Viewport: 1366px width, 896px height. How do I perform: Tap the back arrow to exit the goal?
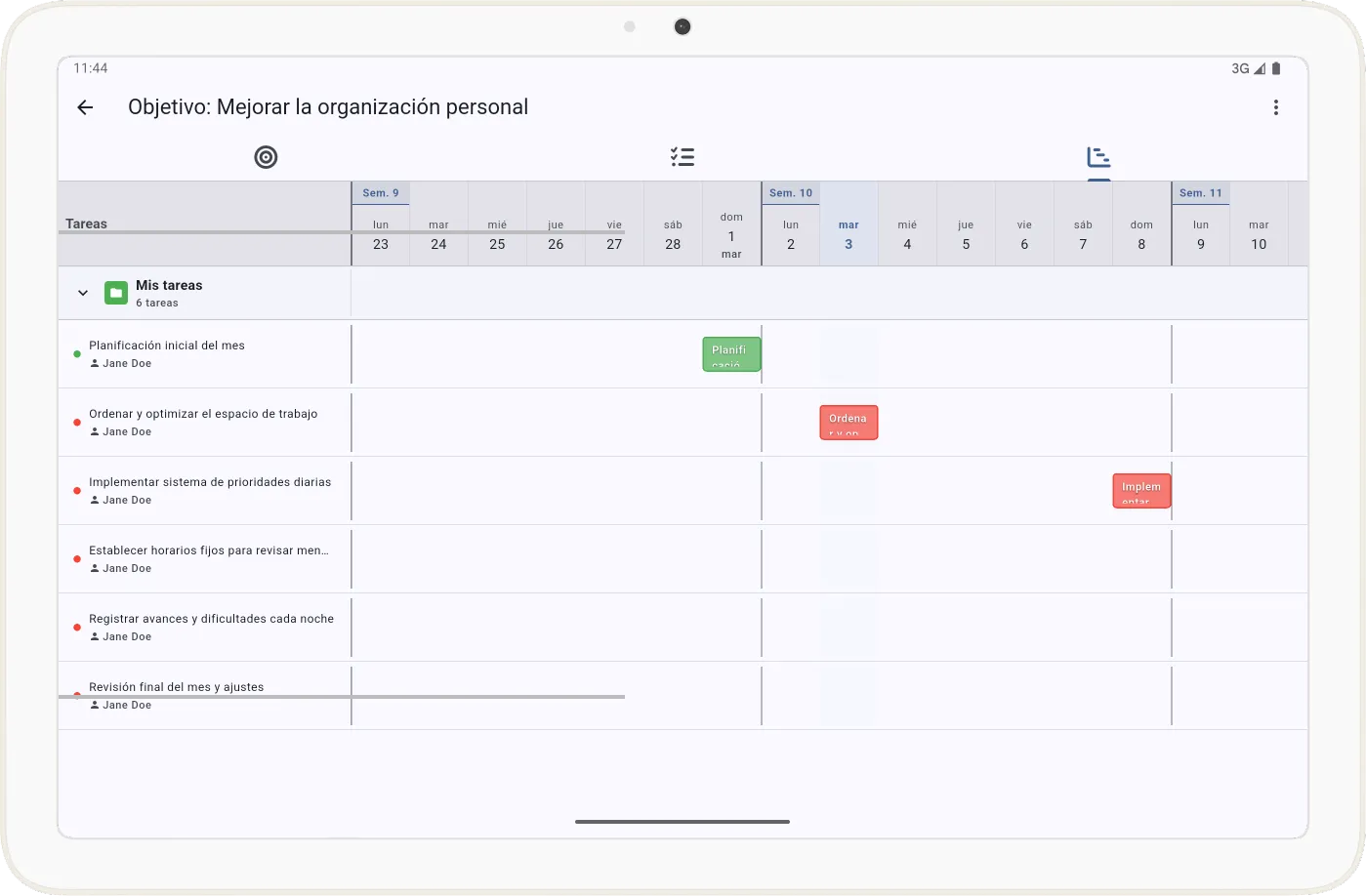84,107
